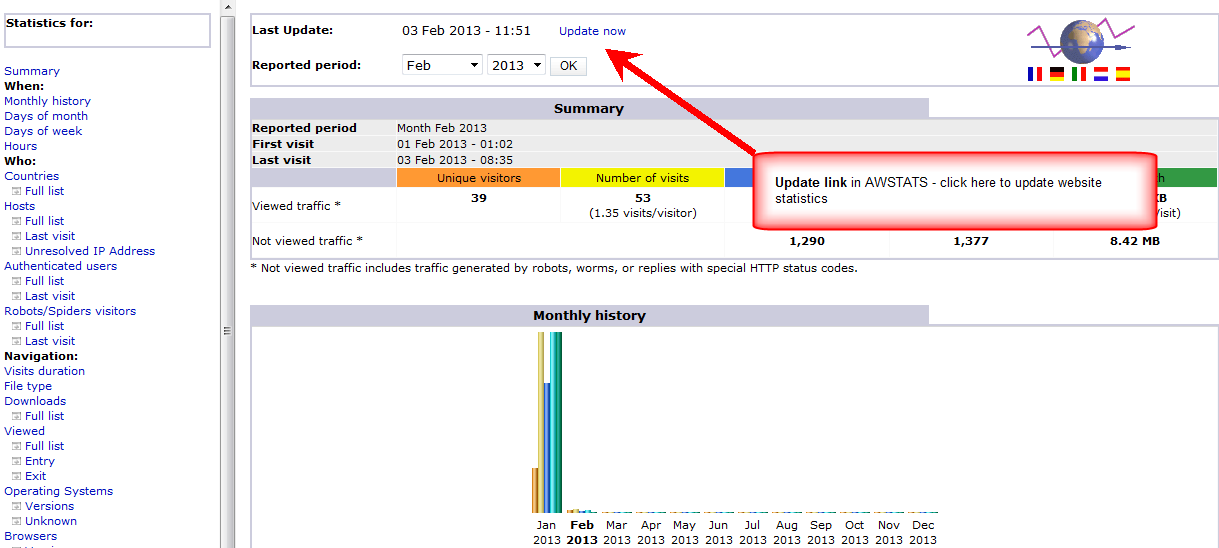Click the frame divider grip handle
This screenshot has height=548, width=1219.
(x=227, y=331)
